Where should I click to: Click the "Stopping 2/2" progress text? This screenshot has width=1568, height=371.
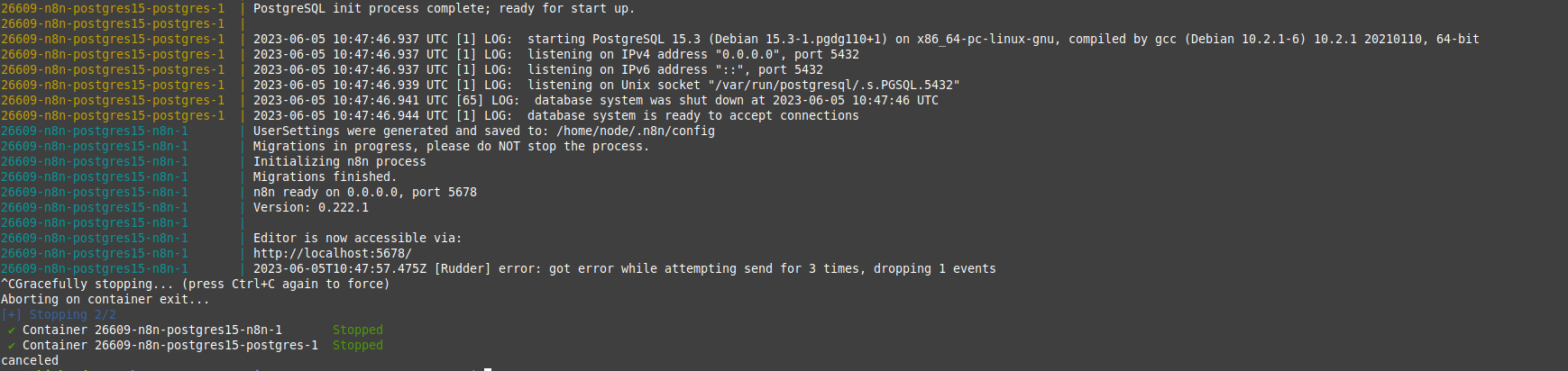pyautogui.click(x=72, y=315)
